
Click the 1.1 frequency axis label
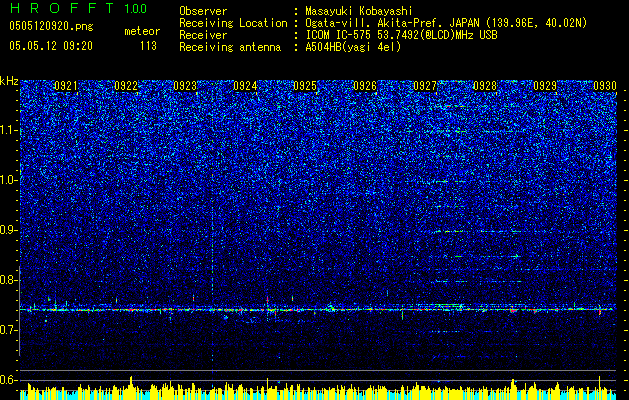coord(9,130)
